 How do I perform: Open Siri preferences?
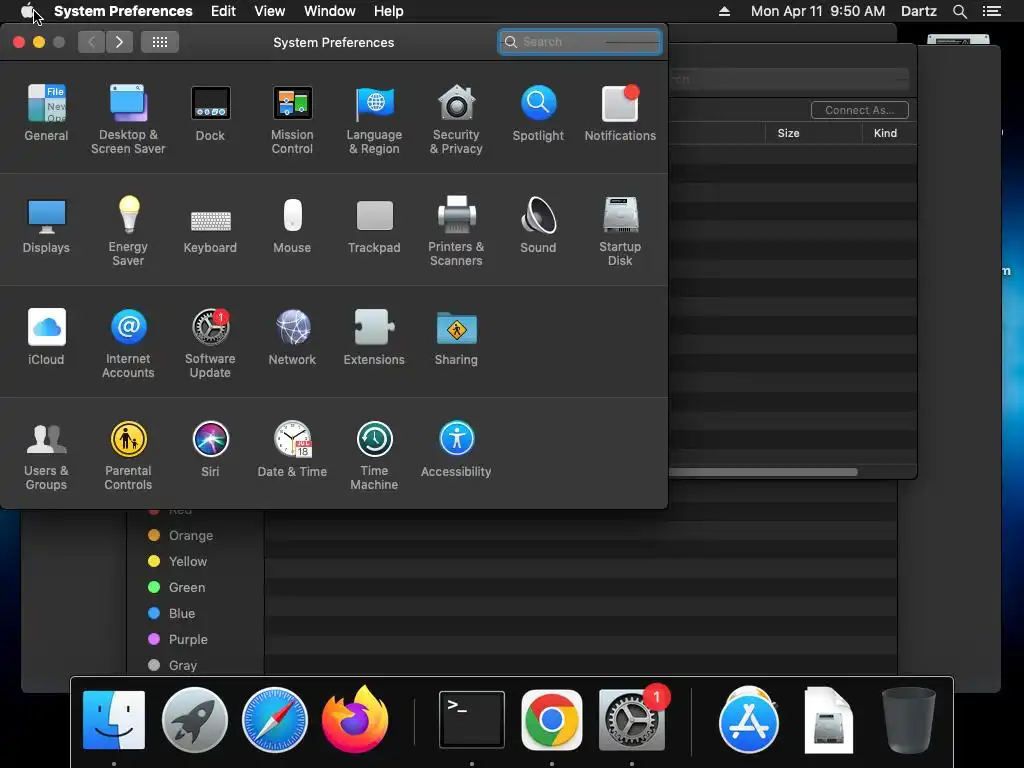tap(210, 449)
